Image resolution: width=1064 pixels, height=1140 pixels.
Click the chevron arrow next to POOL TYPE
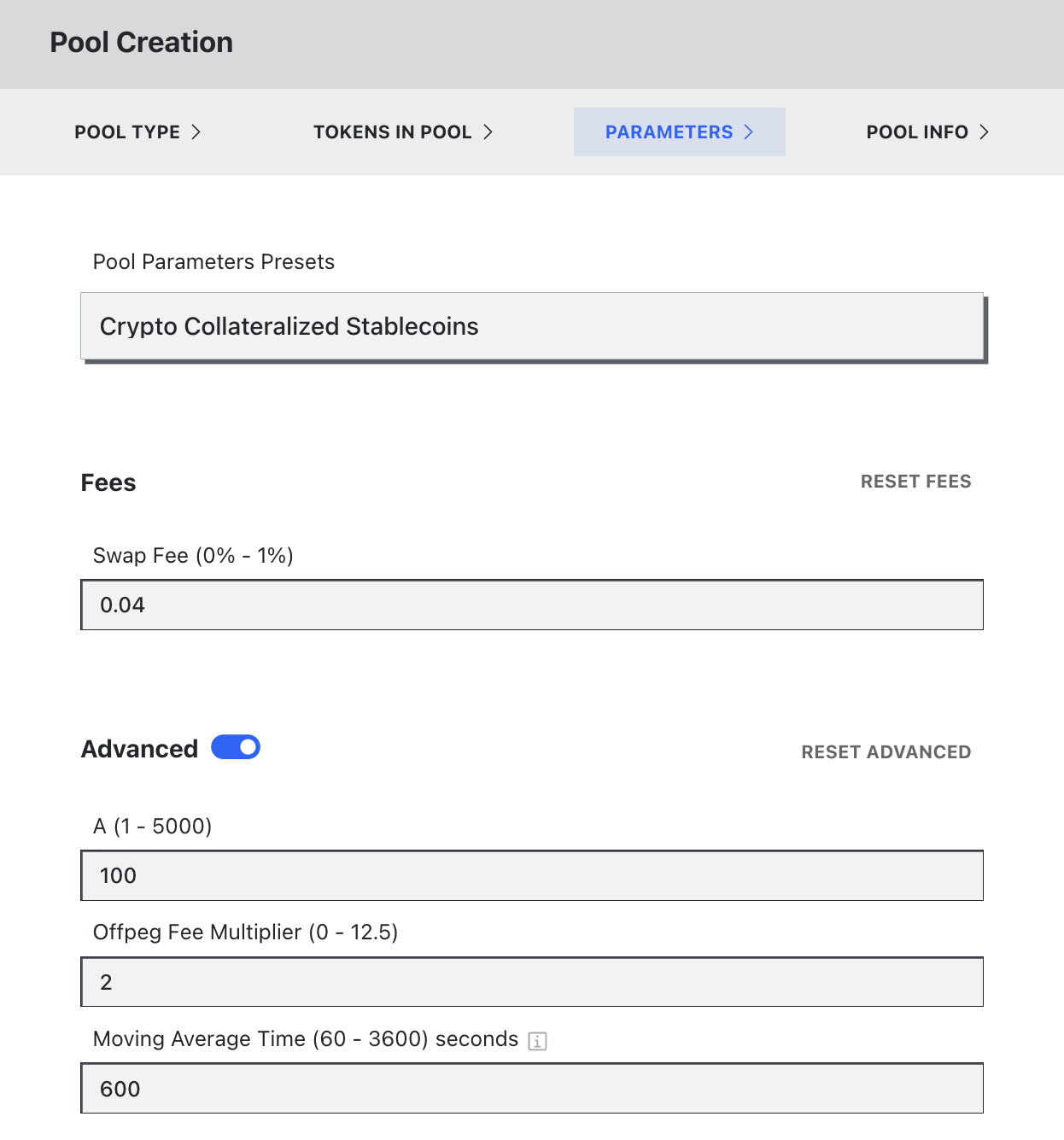[196, 132]
